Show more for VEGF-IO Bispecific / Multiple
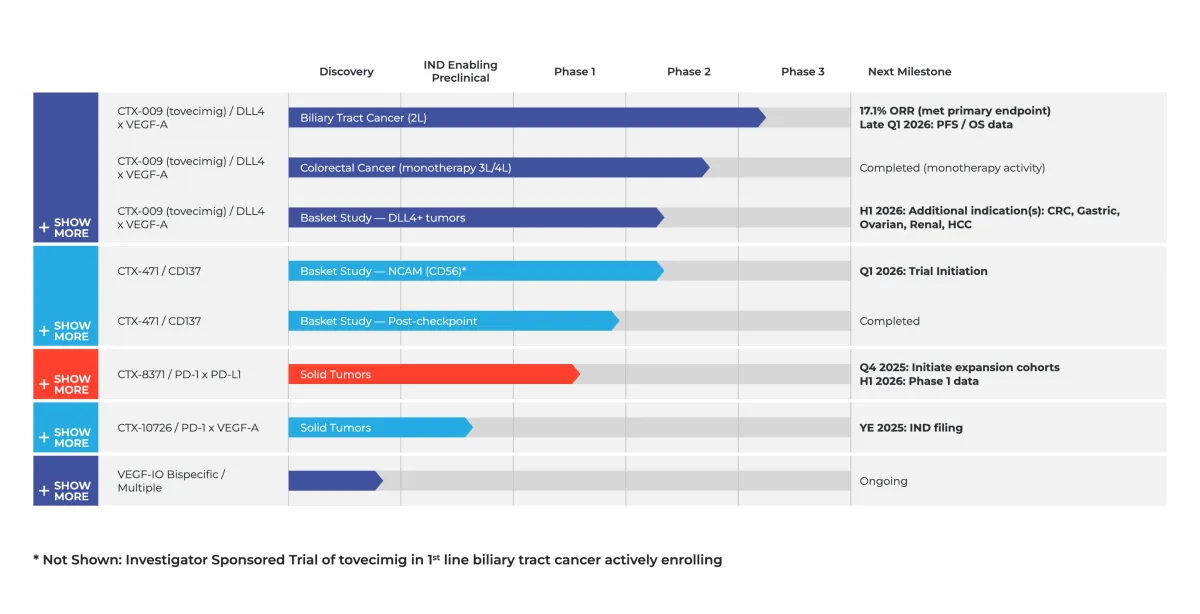The height and width of the screenshot is (614, 1200). 65,490
